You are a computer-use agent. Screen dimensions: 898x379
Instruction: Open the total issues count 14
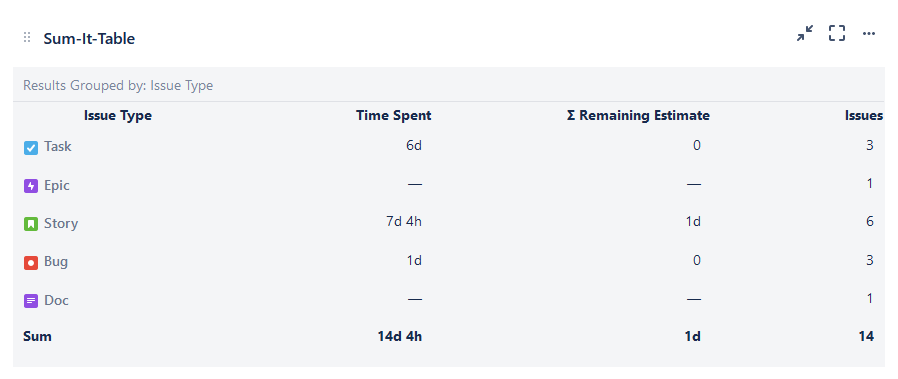(x=867, y=337)
